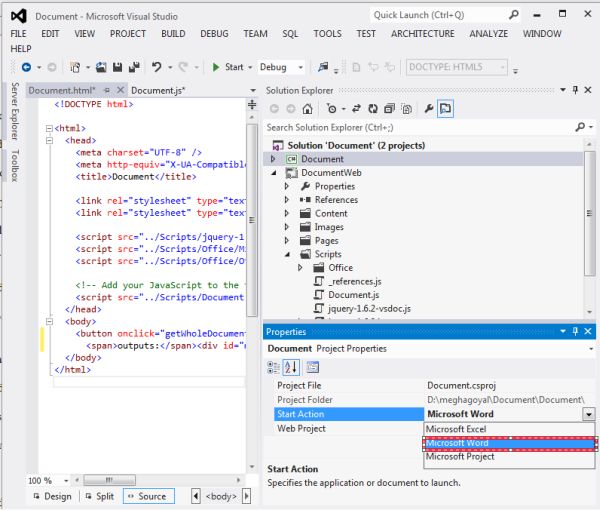Open the Start Action dropdown arrow
Viewport: 600px width, 510px height.
click(x=589, y=414)
